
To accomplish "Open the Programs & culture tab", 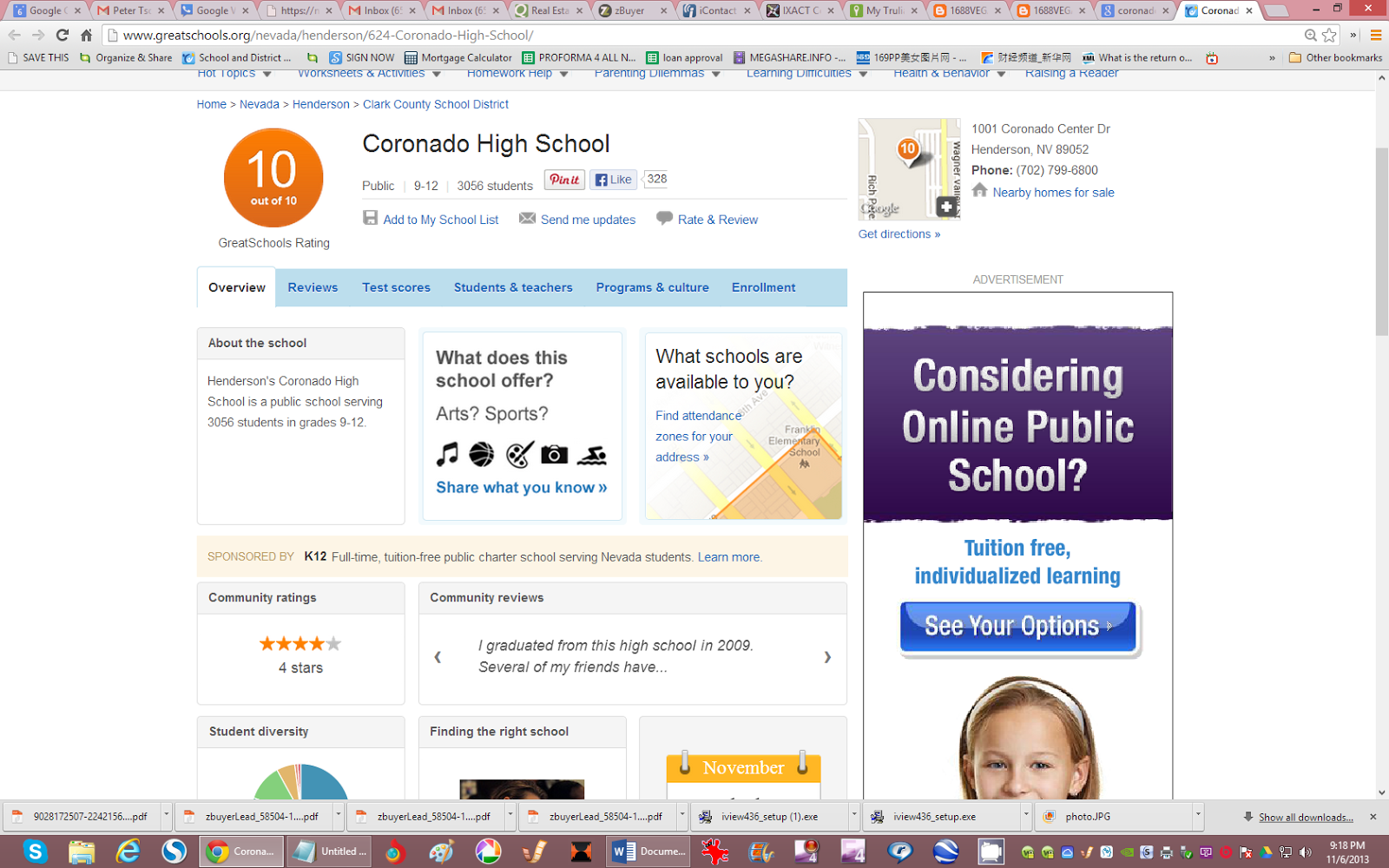I will 652,287.
